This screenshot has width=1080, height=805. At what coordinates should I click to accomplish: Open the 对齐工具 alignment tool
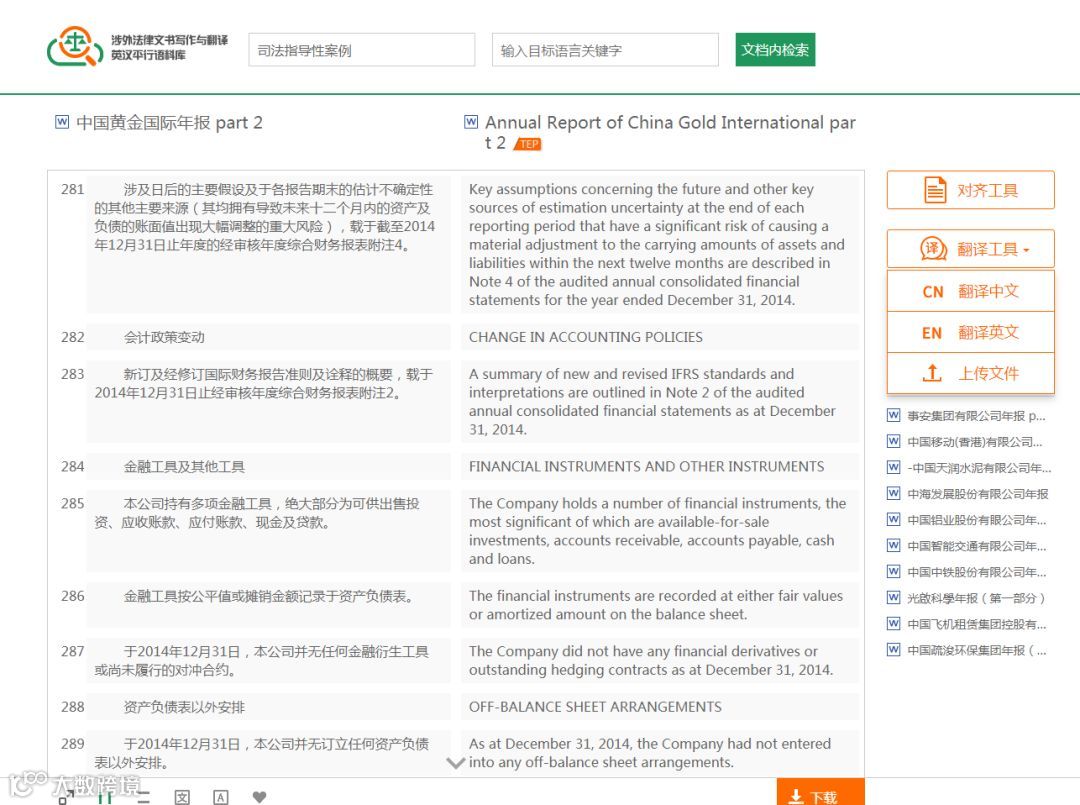(x=970, y=190)
